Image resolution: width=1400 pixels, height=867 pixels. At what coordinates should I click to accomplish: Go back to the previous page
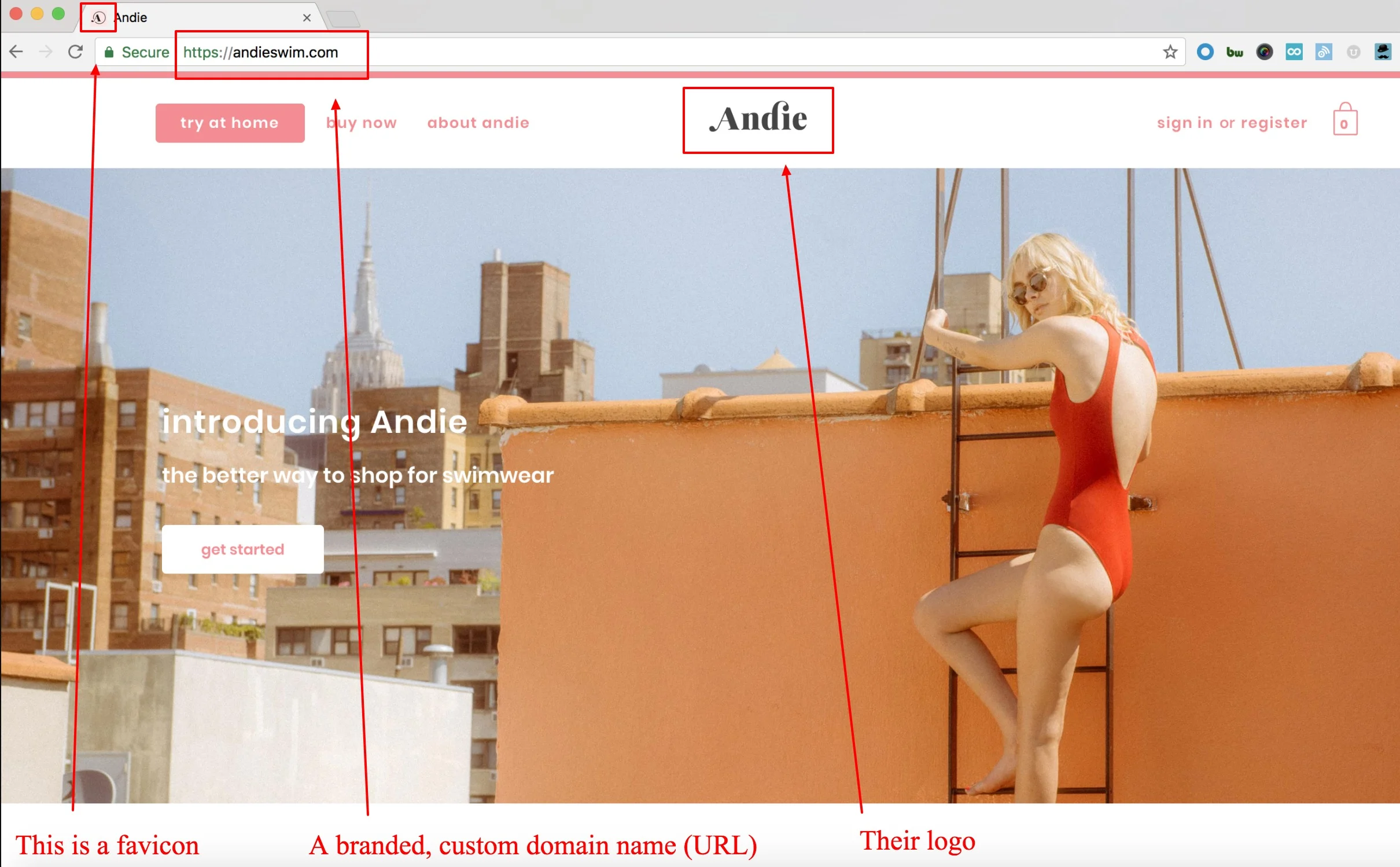tap(16, 52)
